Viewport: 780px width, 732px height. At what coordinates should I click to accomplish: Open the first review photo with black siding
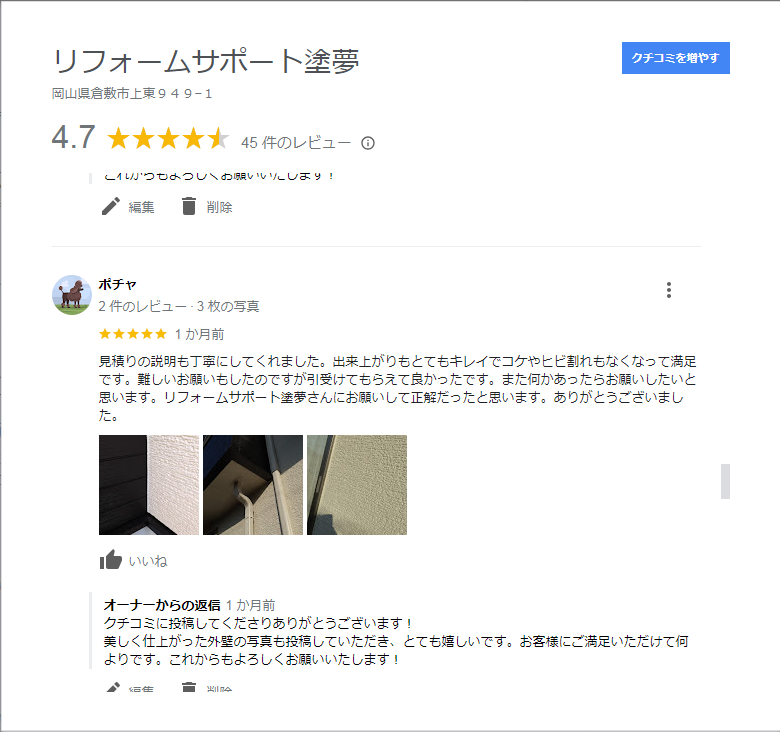[x=149, y=485]
